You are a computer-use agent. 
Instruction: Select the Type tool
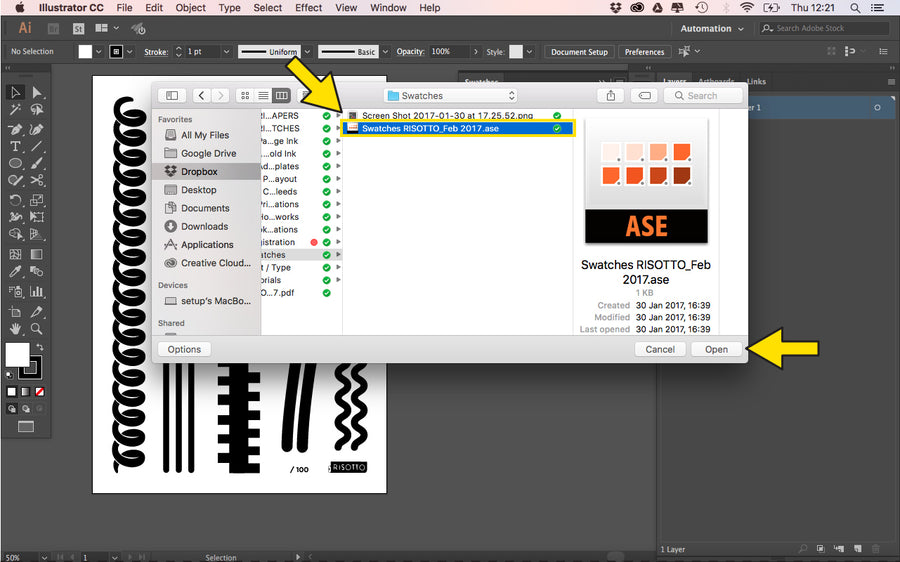16,146
